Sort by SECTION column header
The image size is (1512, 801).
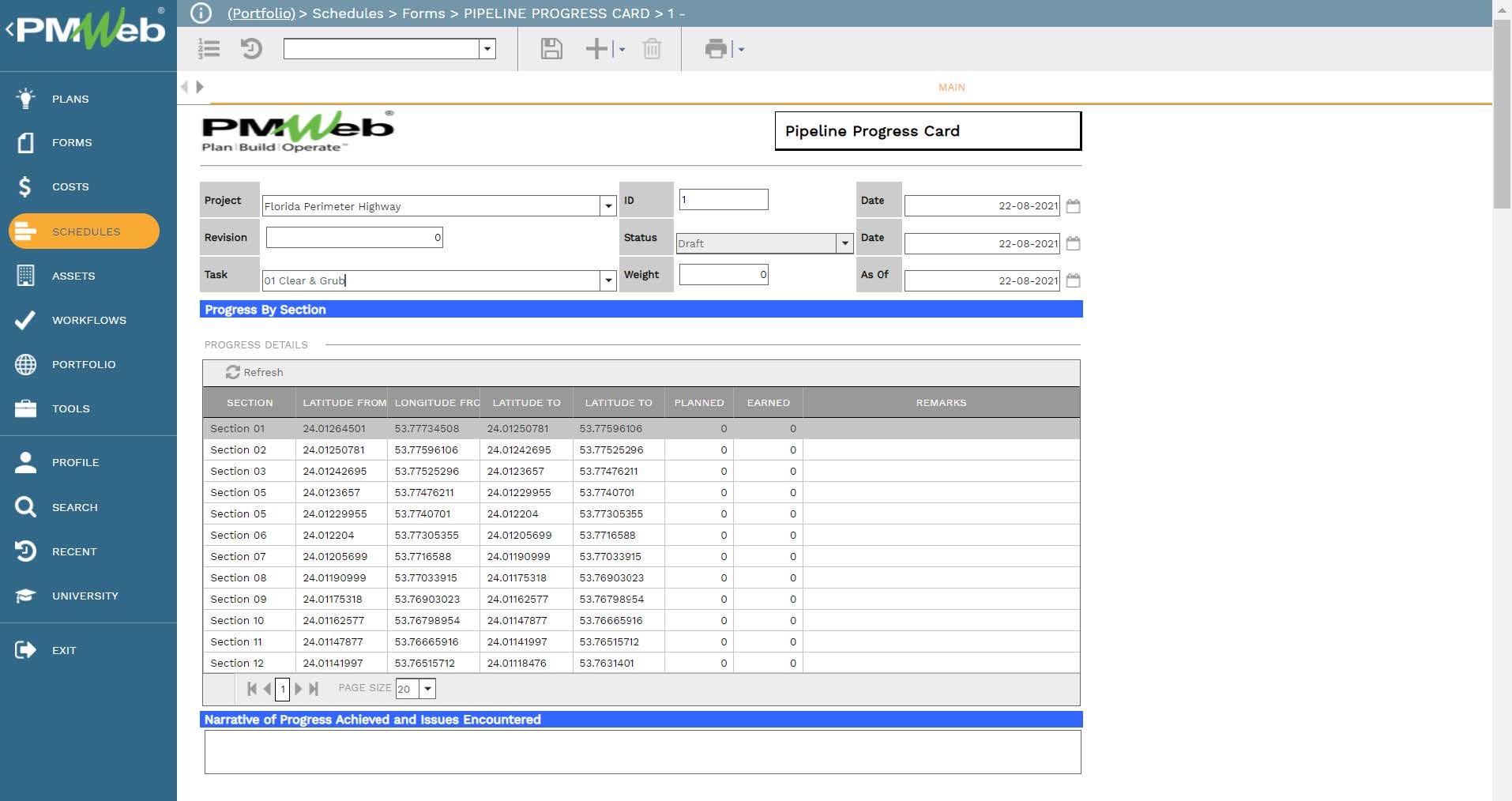(250, 403)
